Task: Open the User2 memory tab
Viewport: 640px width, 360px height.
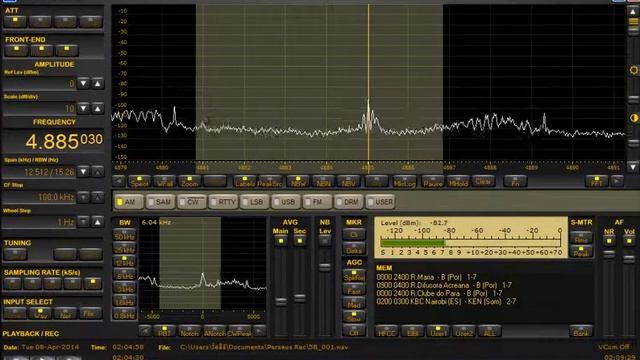Action: click(464, 331)
